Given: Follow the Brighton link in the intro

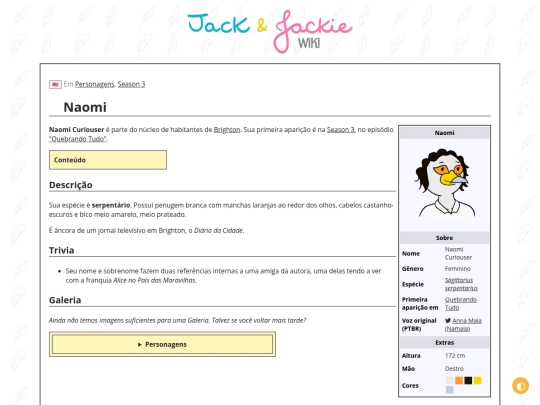Looking at the screenshot, I should pos(227,129).
